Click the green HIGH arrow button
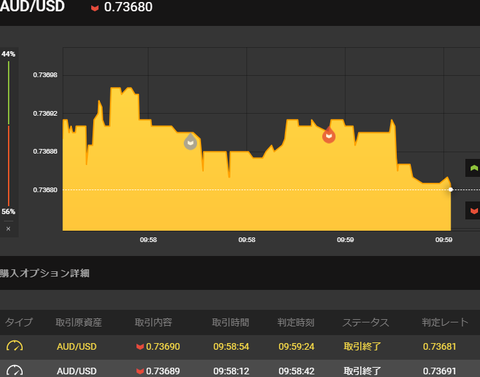The height and width of the screenshot is (377, 480). click(x=473, y=168)
